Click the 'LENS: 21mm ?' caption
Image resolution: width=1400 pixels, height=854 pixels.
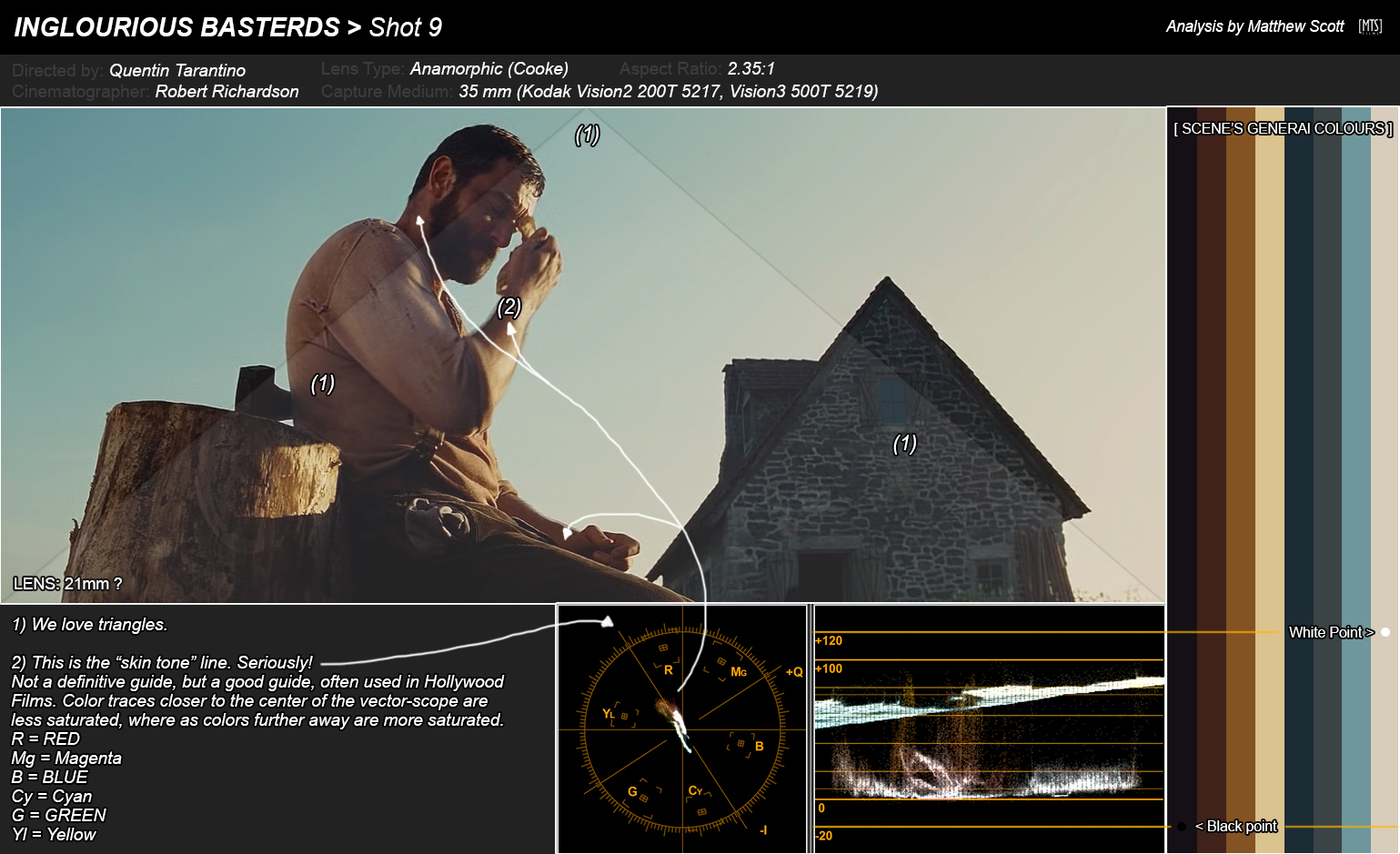point(67,584)
